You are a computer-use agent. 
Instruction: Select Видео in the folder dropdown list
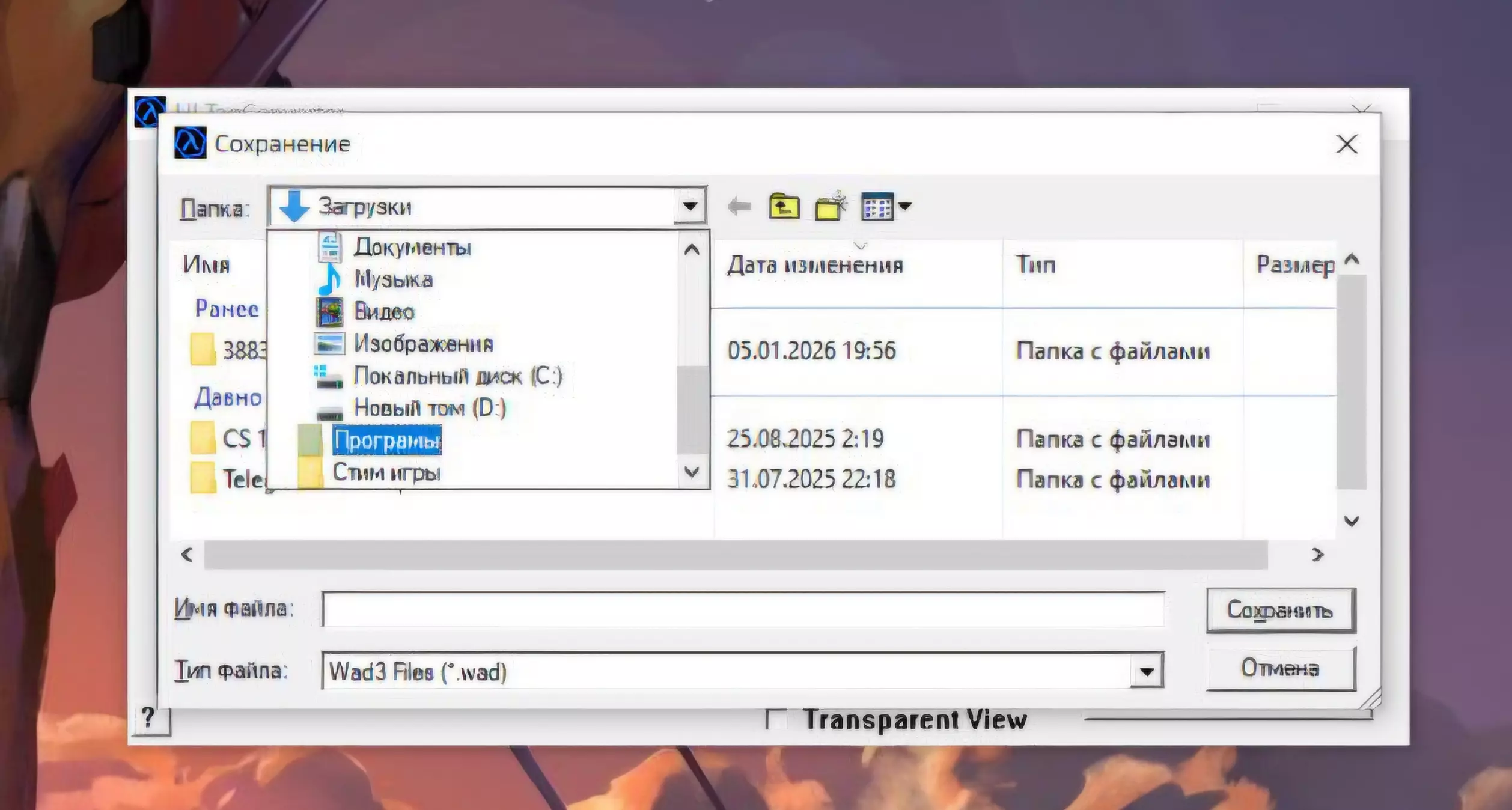[x=383, y=312]
